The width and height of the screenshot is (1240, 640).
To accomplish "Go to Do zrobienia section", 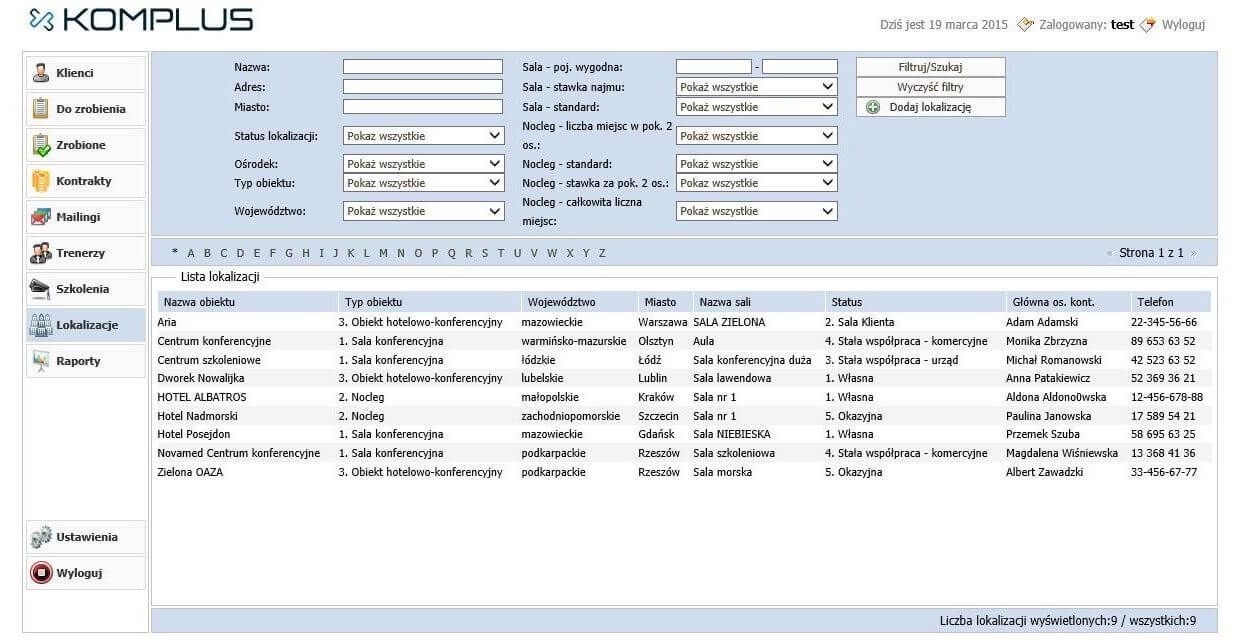I will click(x=86, y=109).
